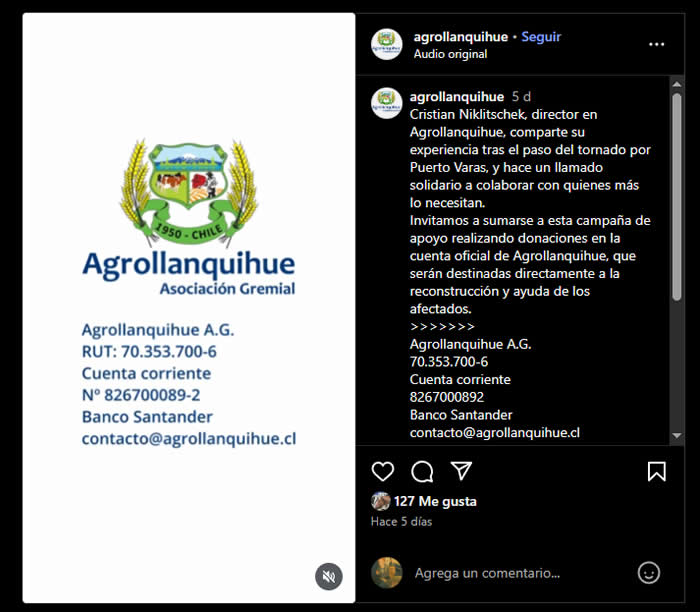Click scrollbar down arrow in caption panel
The width and height of the screenshot is (700, 612).
(x=677, y=436)
